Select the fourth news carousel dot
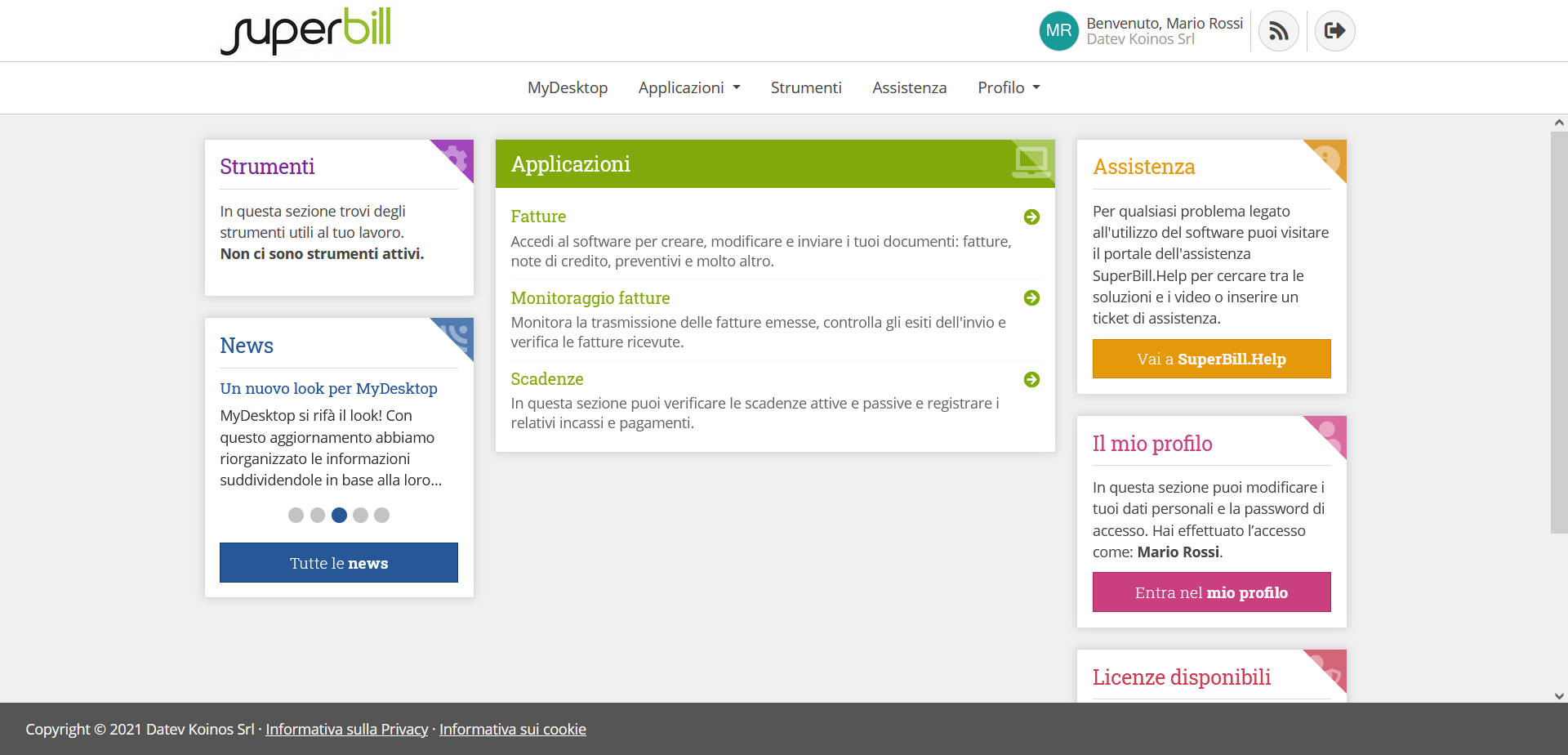 click(360, 515)
